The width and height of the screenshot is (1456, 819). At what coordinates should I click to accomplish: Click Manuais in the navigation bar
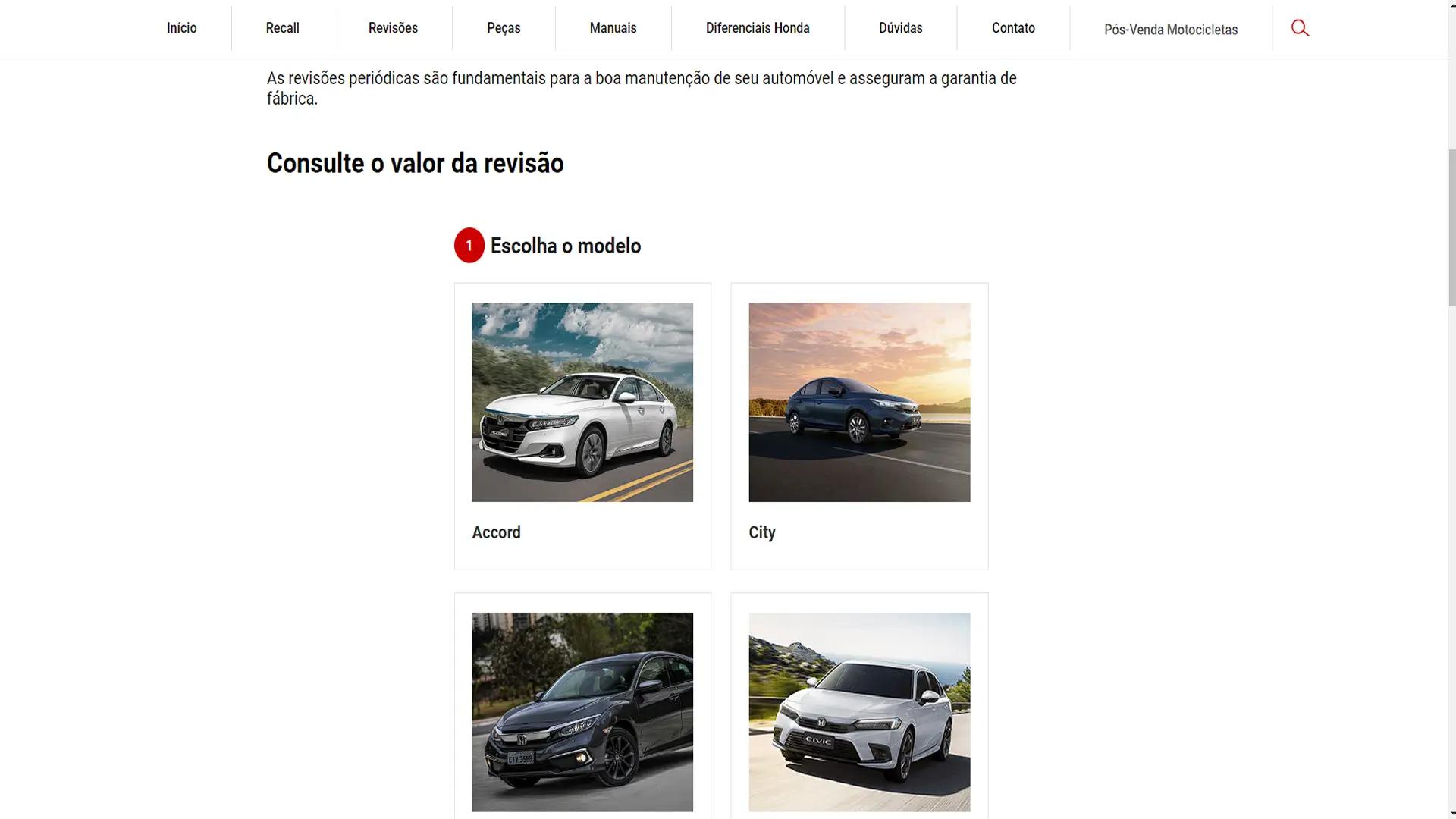point(613,28)
